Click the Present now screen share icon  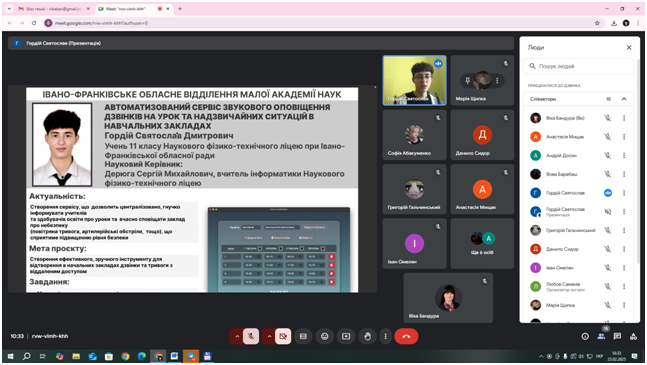346,336
